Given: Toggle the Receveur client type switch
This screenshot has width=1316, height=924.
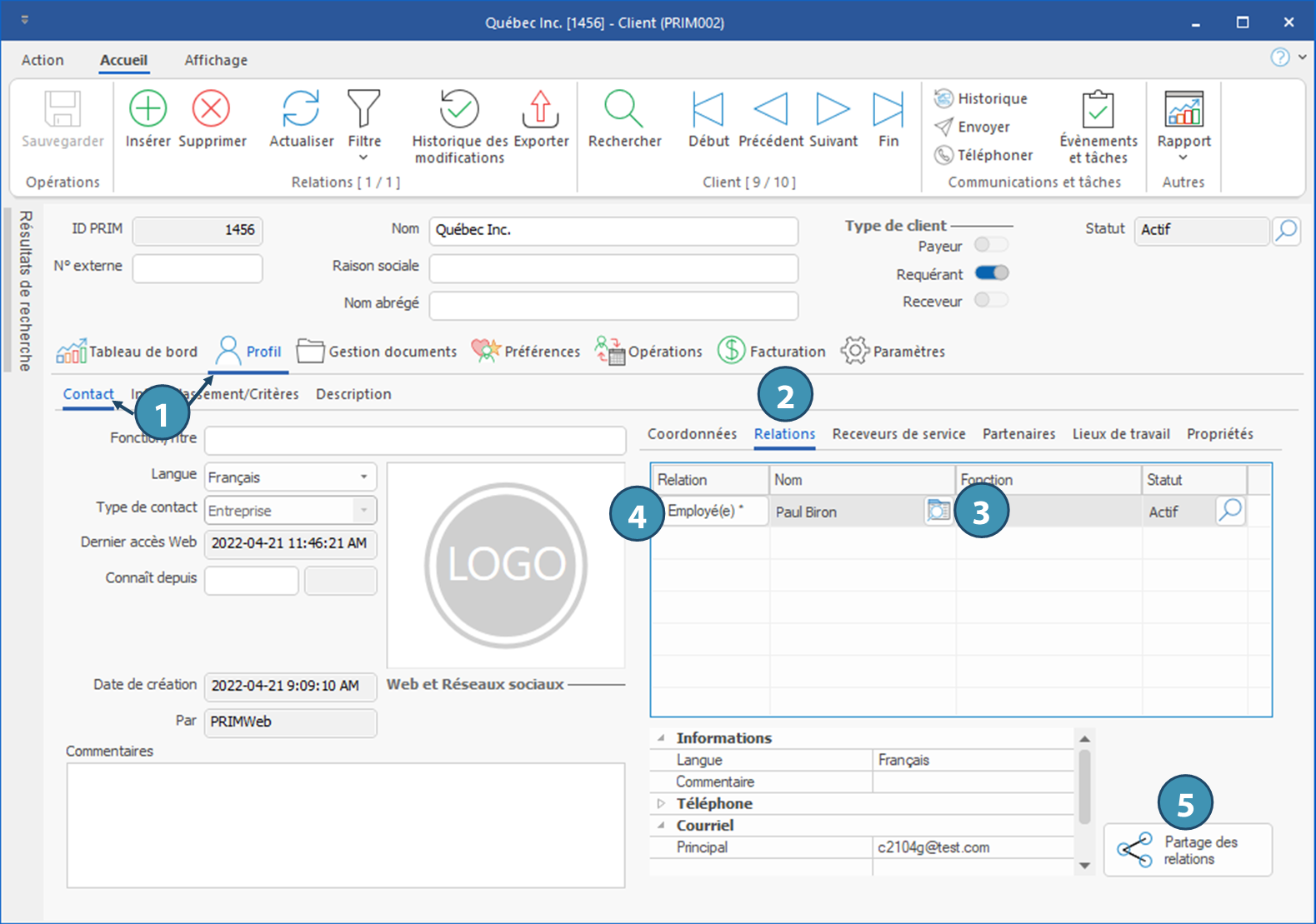Looking at the screenshot, I should click(x=991, y=301).
